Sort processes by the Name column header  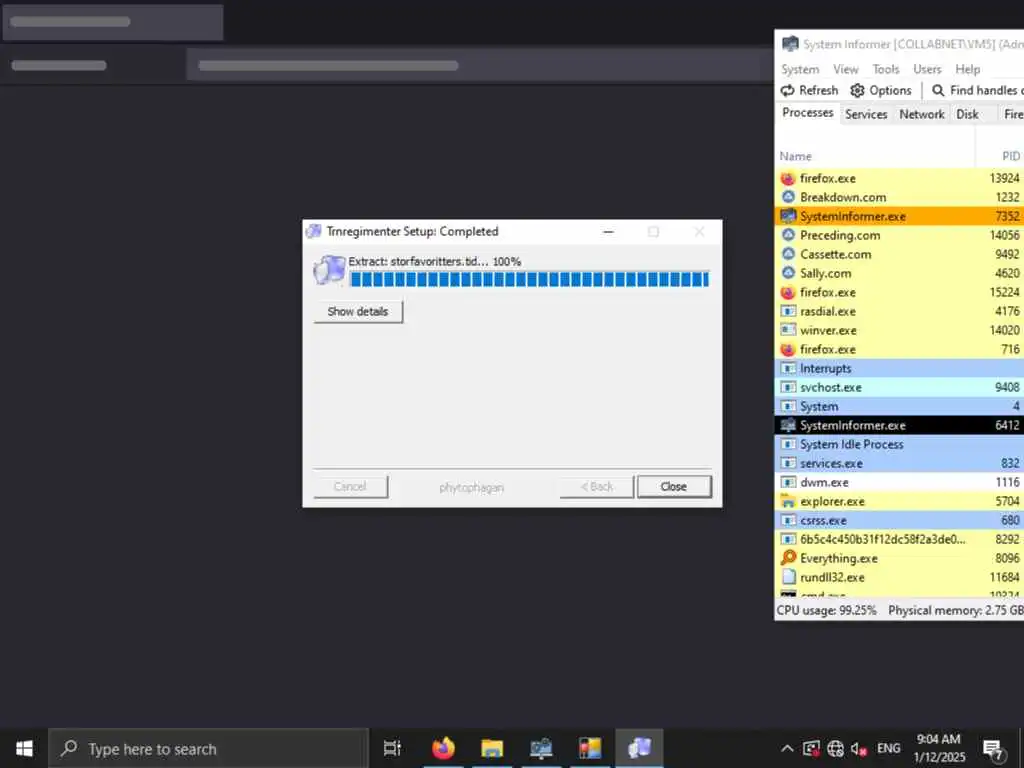coord(875,156)
